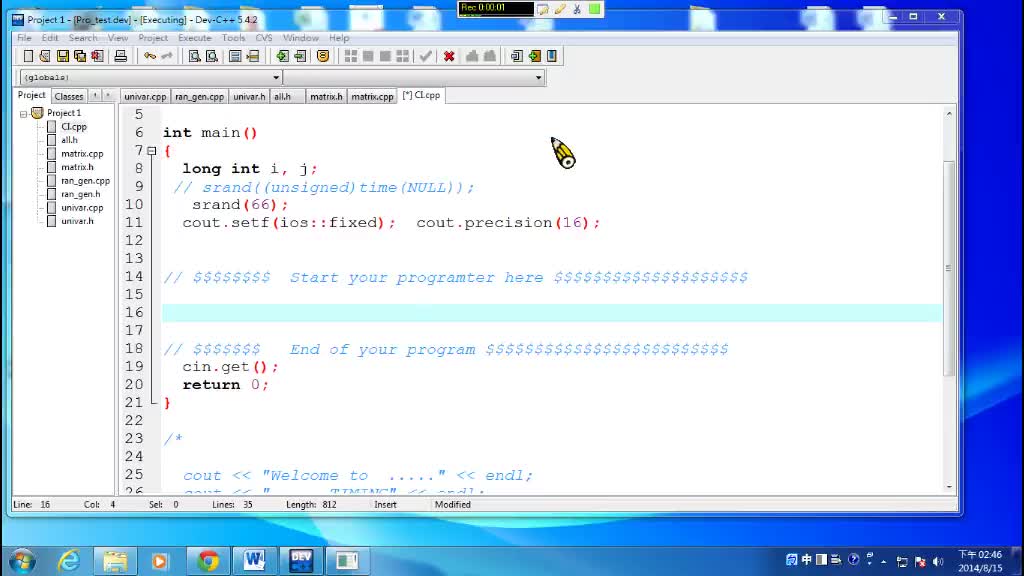Open the View menu
1024x576 pixels.
point(118,38)
